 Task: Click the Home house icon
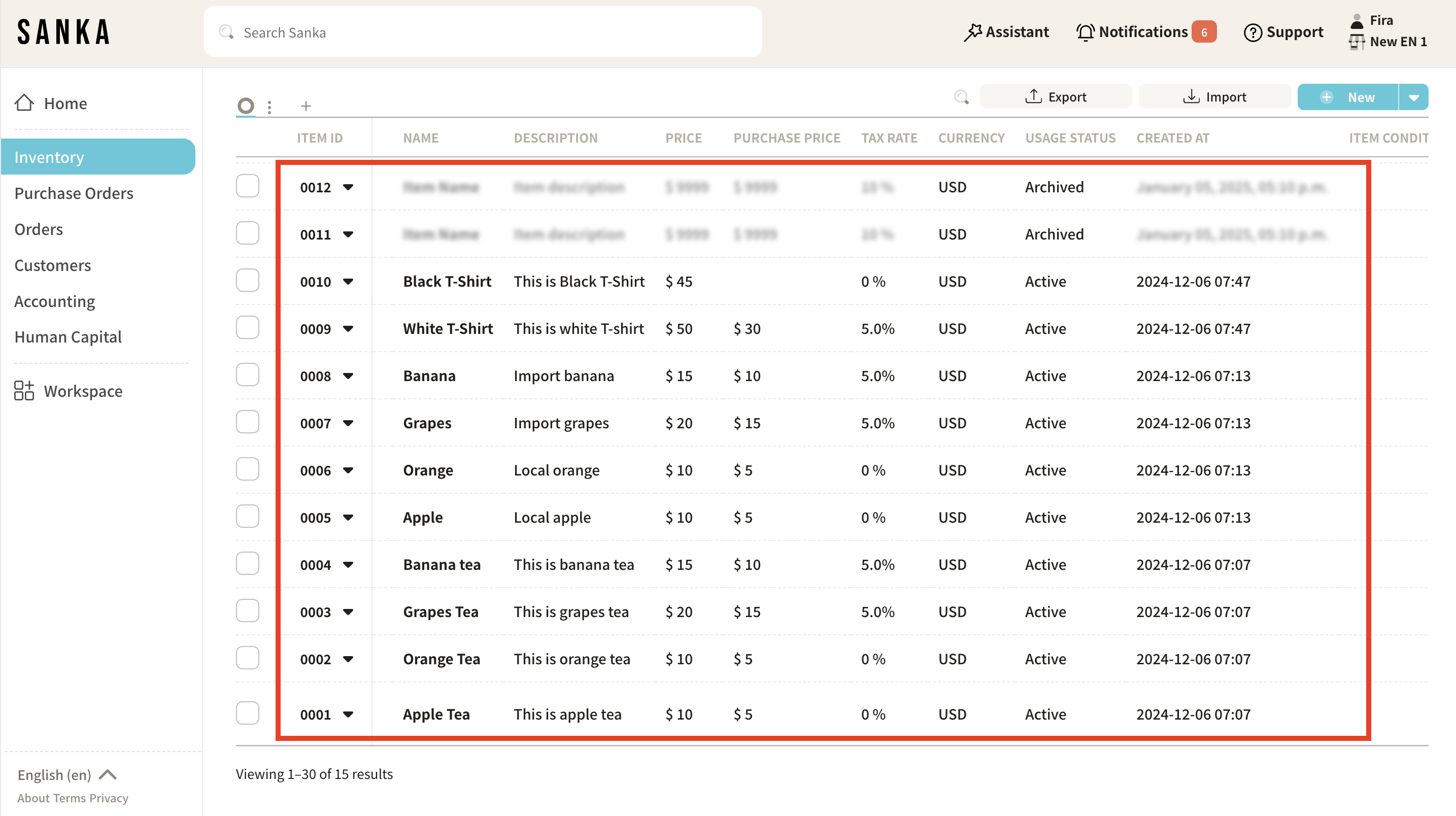coord(24,103)
